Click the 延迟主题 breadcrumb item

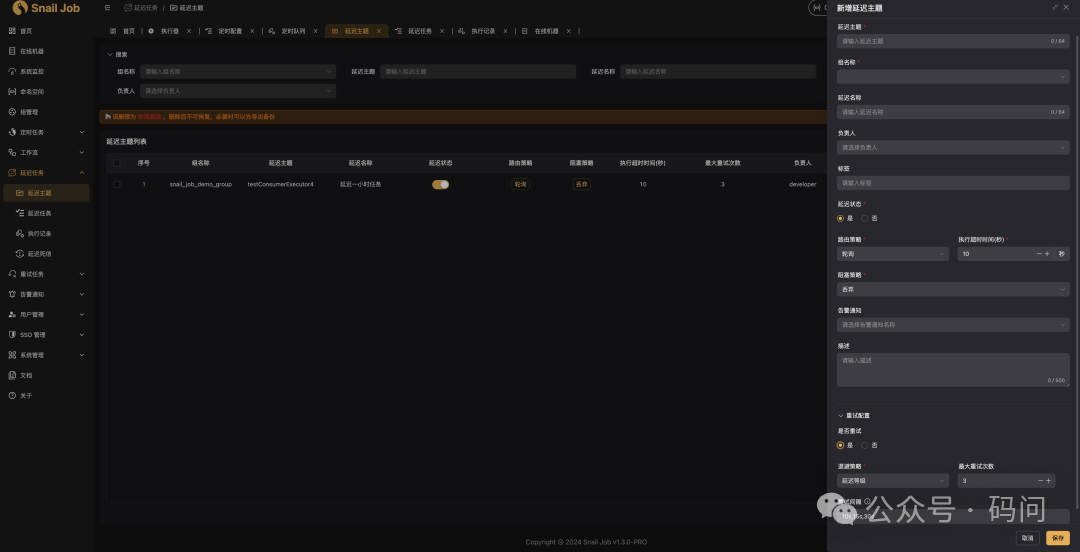coord(187,8)
